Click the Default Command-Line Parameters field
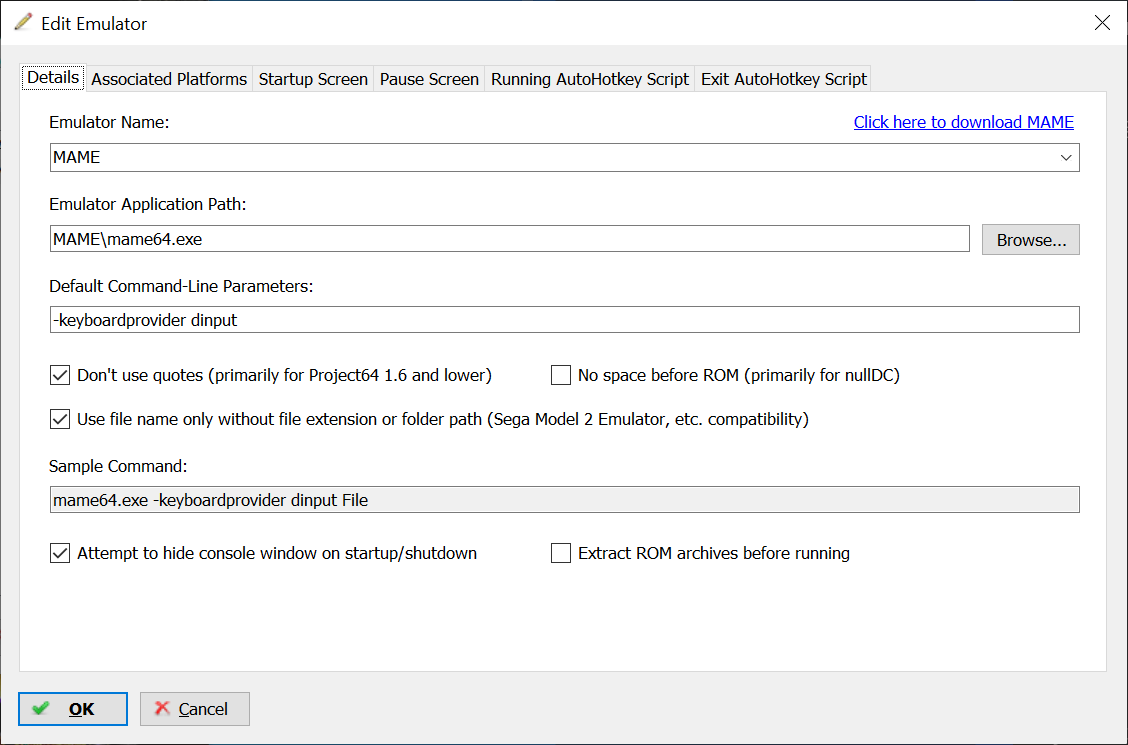 (564, 320)
